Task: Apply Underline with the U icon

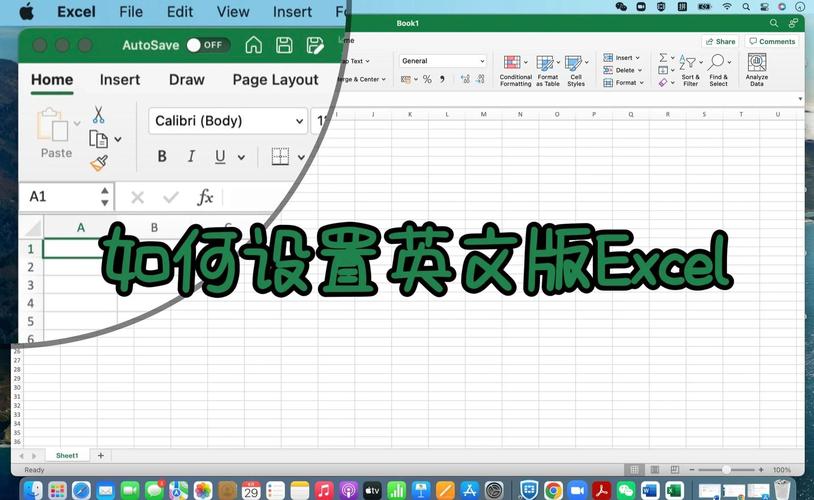Action: (x=220, y=156)
